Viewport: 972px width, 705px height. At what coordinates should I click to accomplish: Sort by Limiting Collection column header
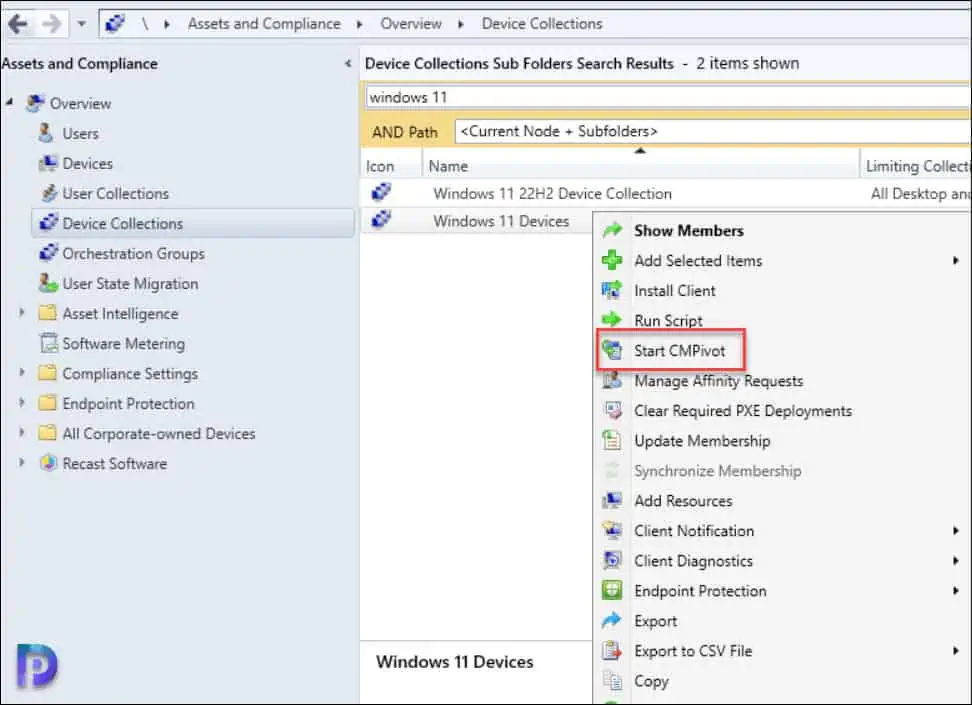(x=916, y=166)
